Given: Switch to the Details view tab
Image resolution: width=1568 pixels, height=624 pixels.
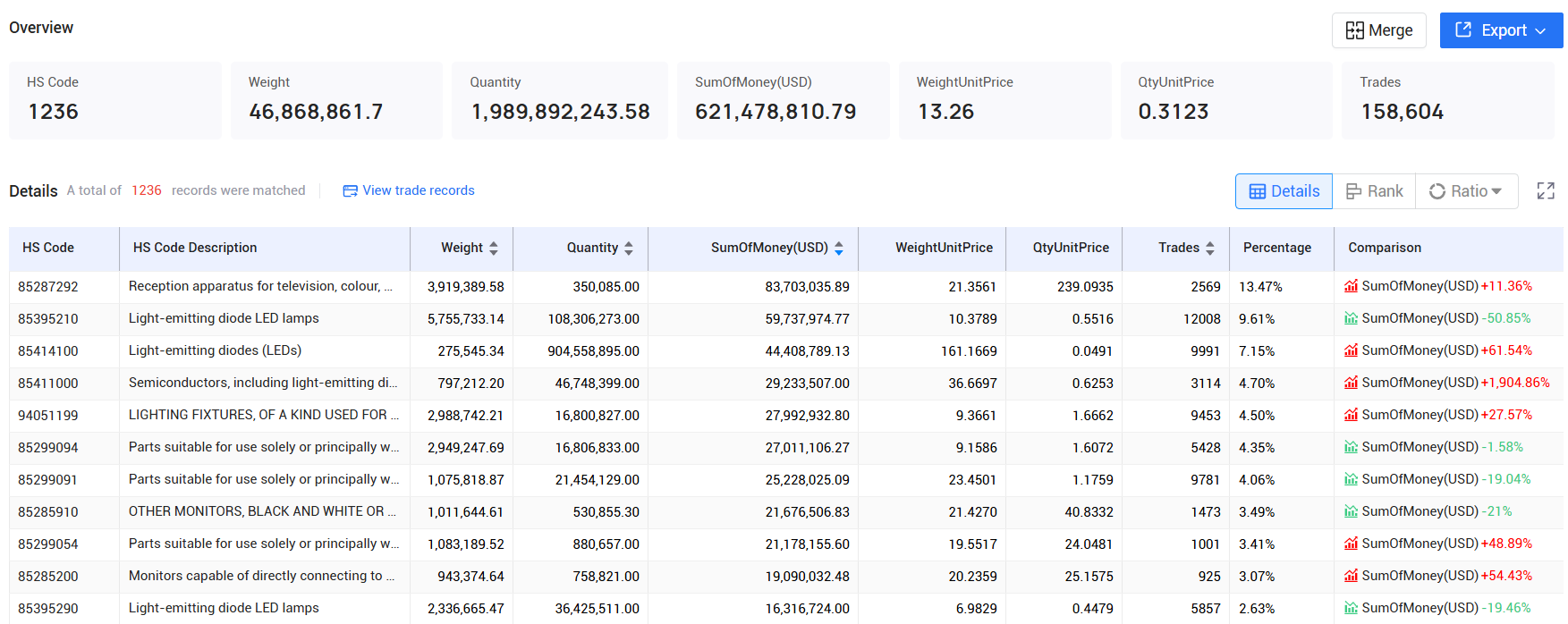Looking at the screenshot, I should click(x=1284, y=191).
